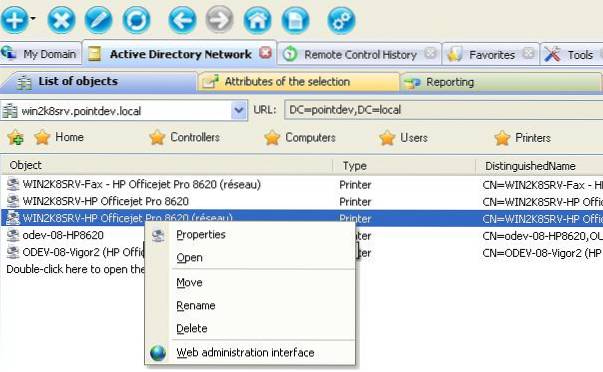The width and height of the screenshot is (603, 372).
Task: Sort by the Object column header
Action: tap(166, 165)
